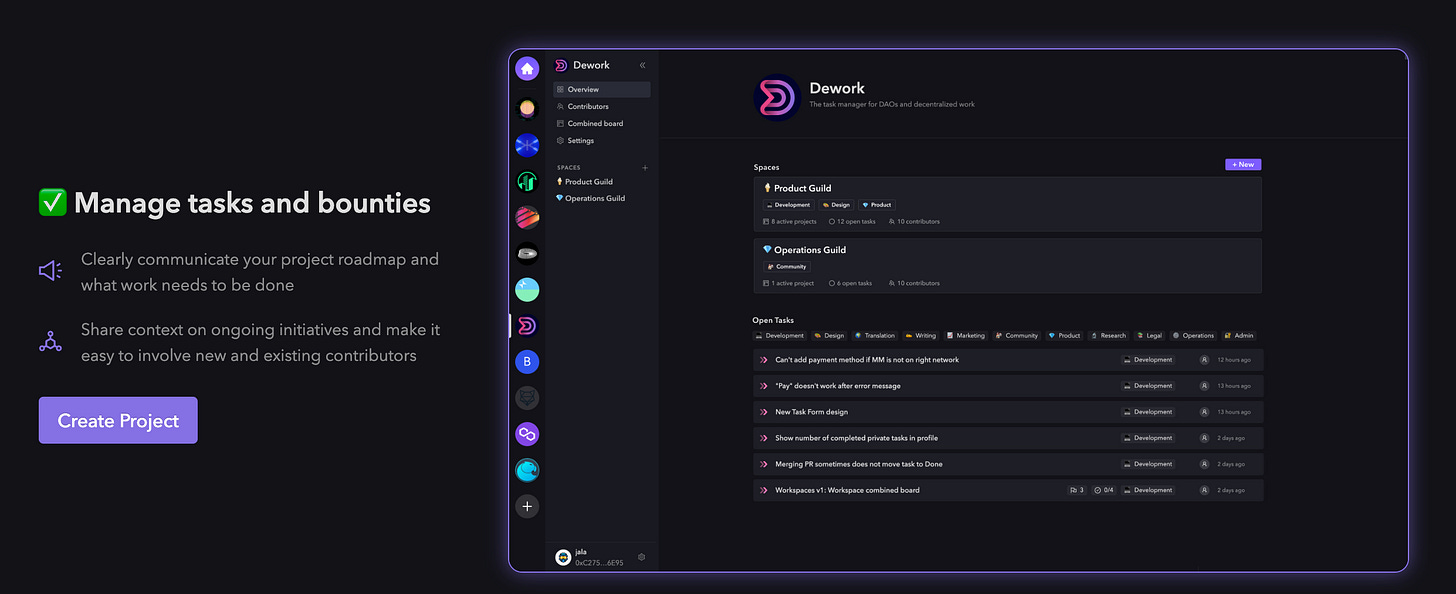Open the Operations Guild space card
The height and width of the screenshot is (594, 1456).
(x=1007, y=266)
